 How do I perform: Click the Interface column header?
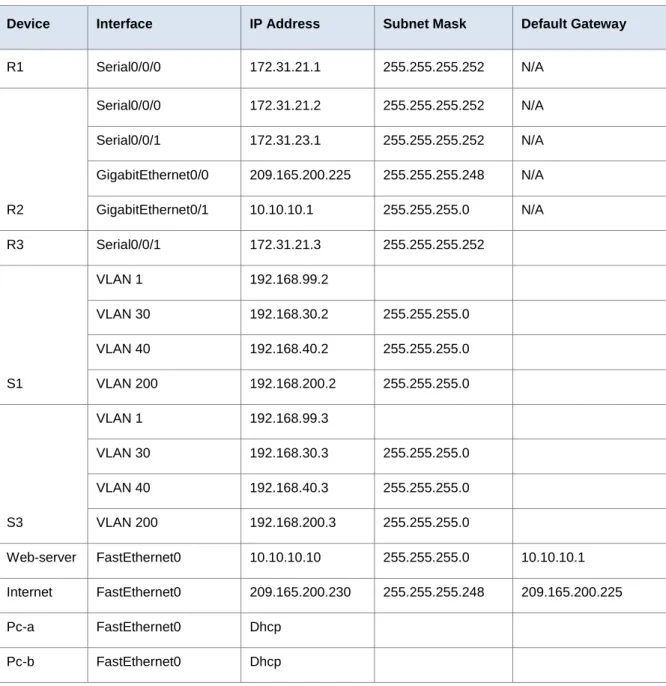(124, 24)
